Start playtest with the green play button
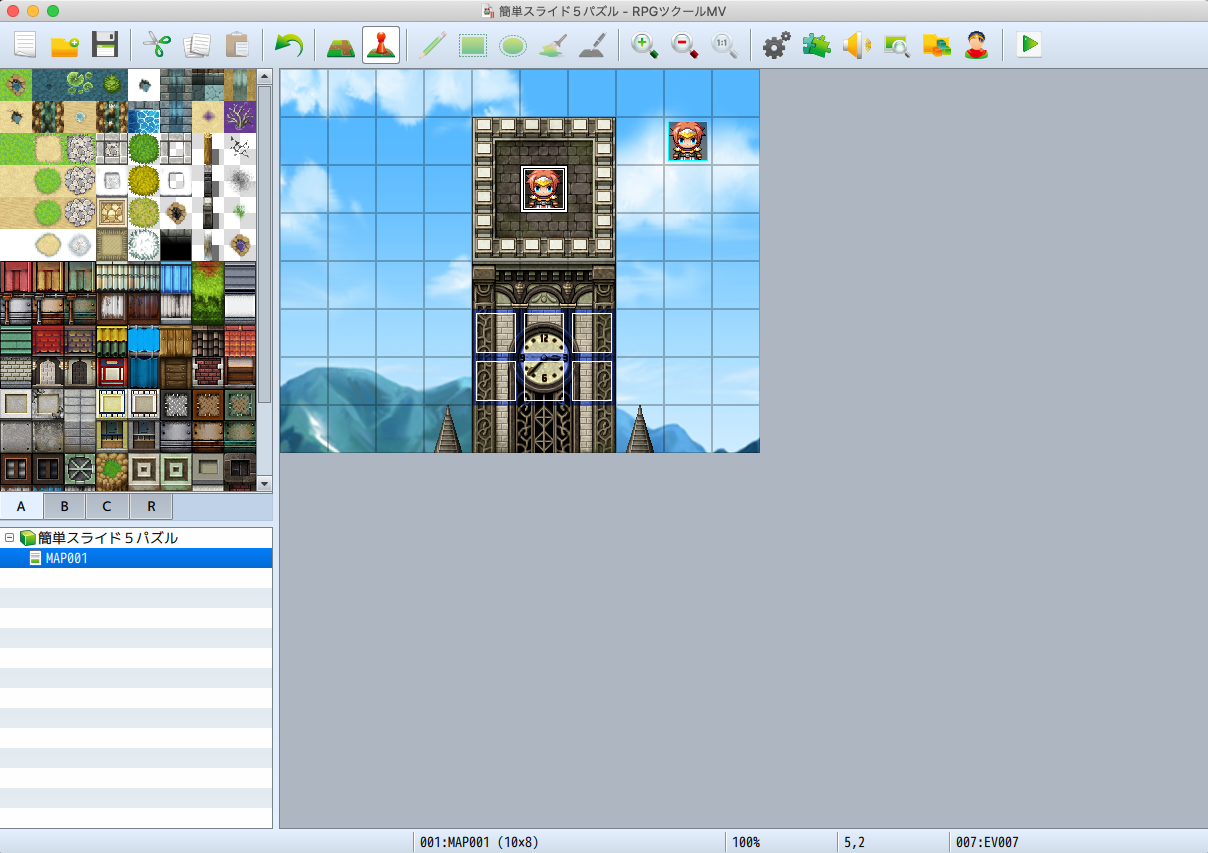1208x853 pixels. pos(1029,45)
